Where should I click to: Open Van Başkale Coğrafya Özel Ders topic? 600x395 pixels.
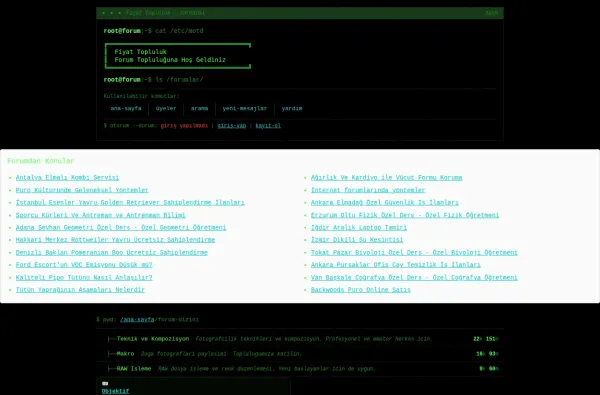tap(414, 277)
